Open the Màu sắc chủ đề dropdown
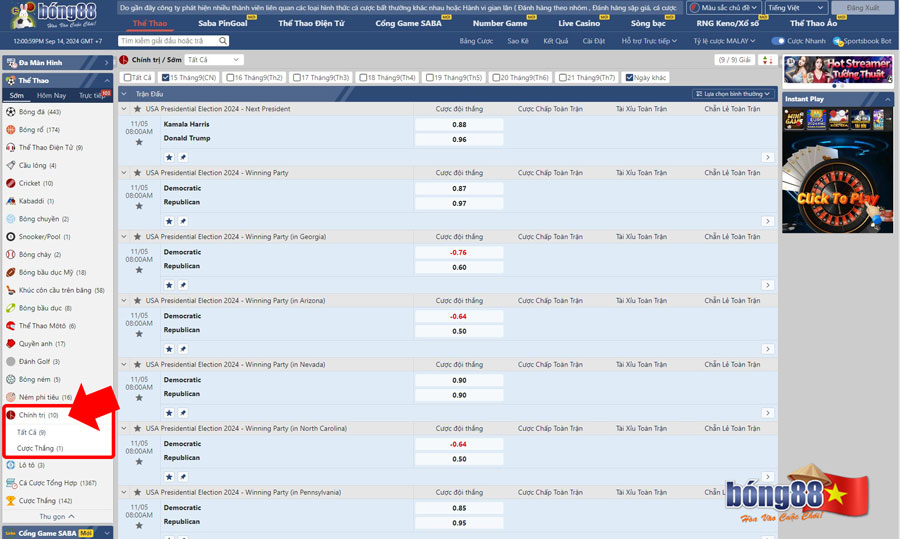 pyautogui.click(x=724, y=7)
